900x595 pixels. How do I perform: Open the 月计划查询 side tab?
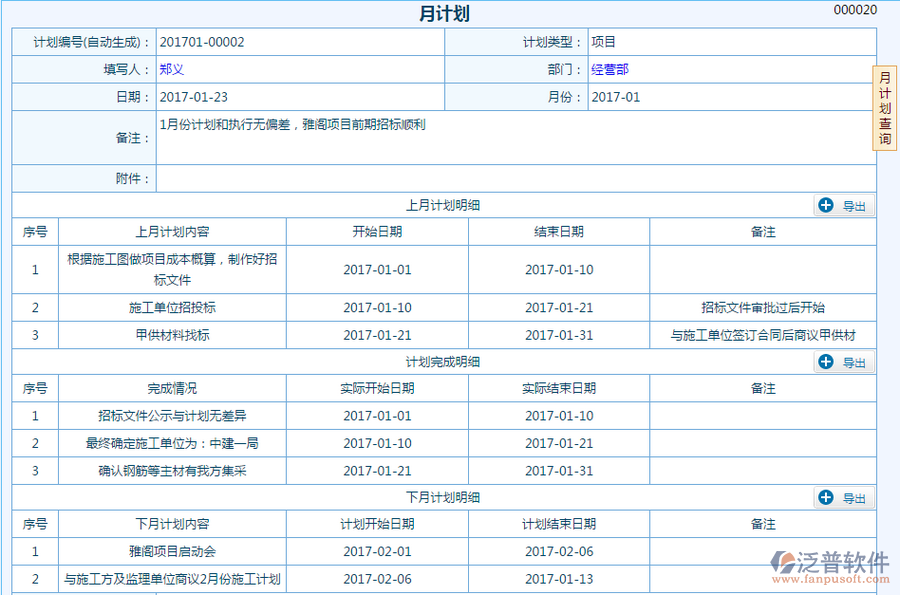[x=885, y=108]
